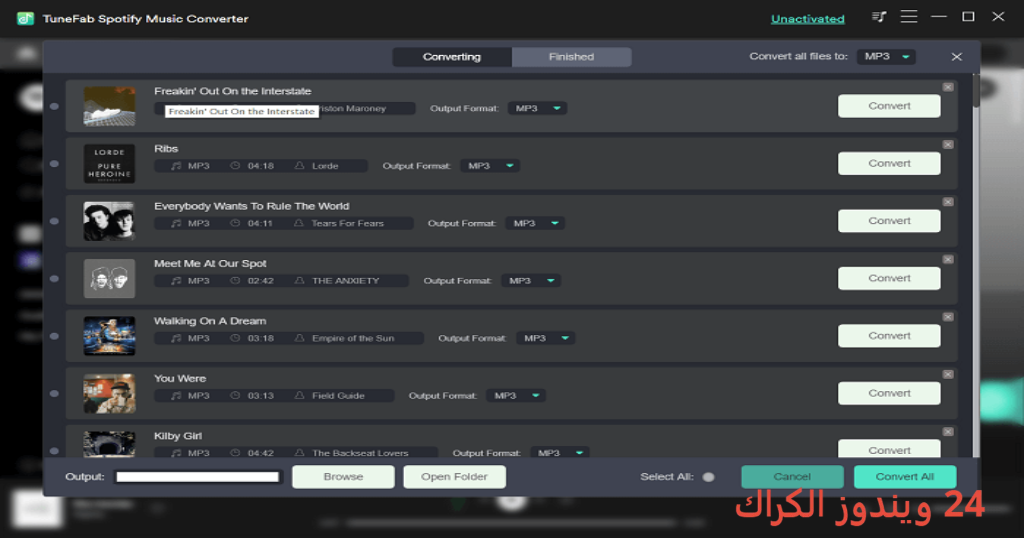Screen dimensions: 1024x538
Task: Close the conversion list dialog
Action: (957, 57)
